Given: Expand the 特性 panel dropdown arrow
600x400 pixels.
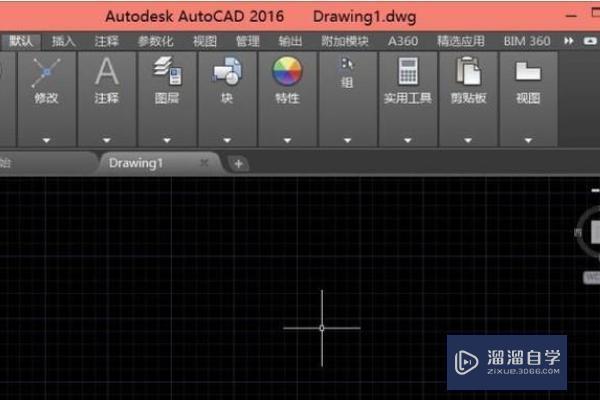Looking at the screenshot, I should pos(287,140).
